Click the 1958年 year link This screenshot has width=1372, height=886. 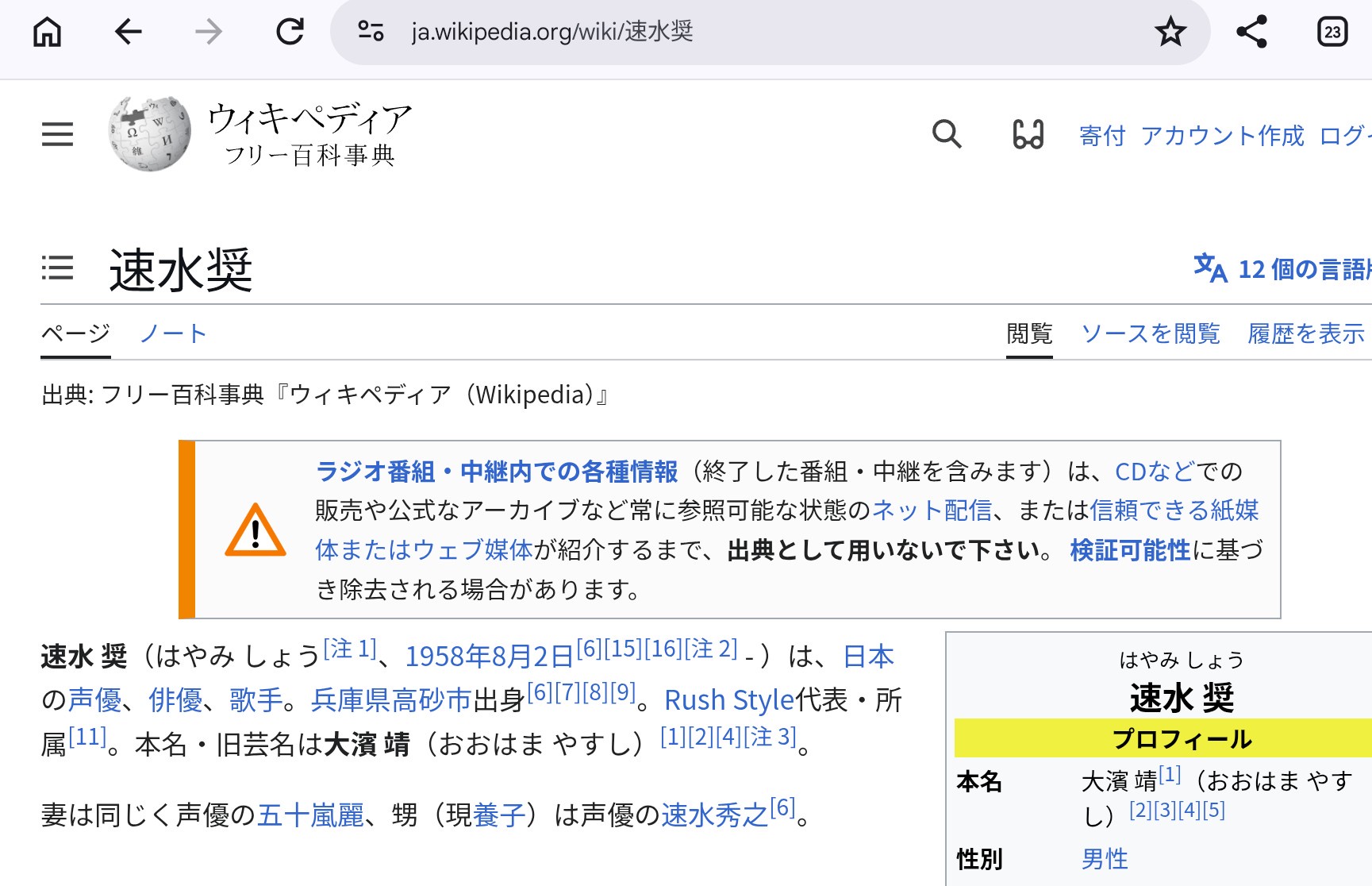[448, 657]
